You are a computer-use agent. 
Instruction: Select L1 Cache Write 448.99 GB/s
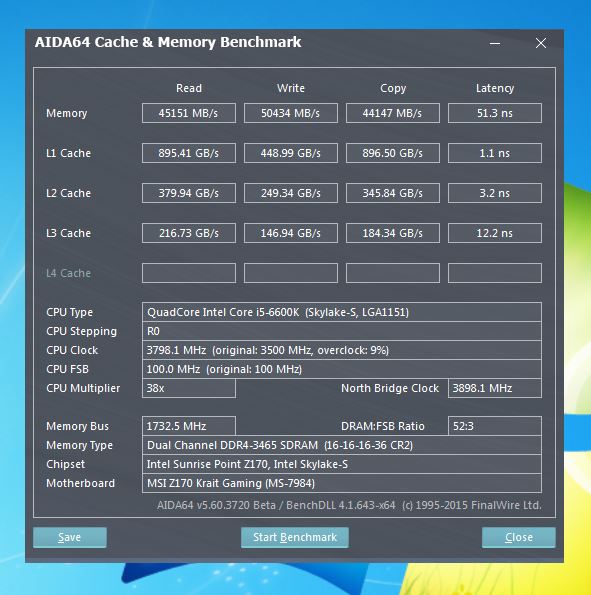click(x=291, y=153)
